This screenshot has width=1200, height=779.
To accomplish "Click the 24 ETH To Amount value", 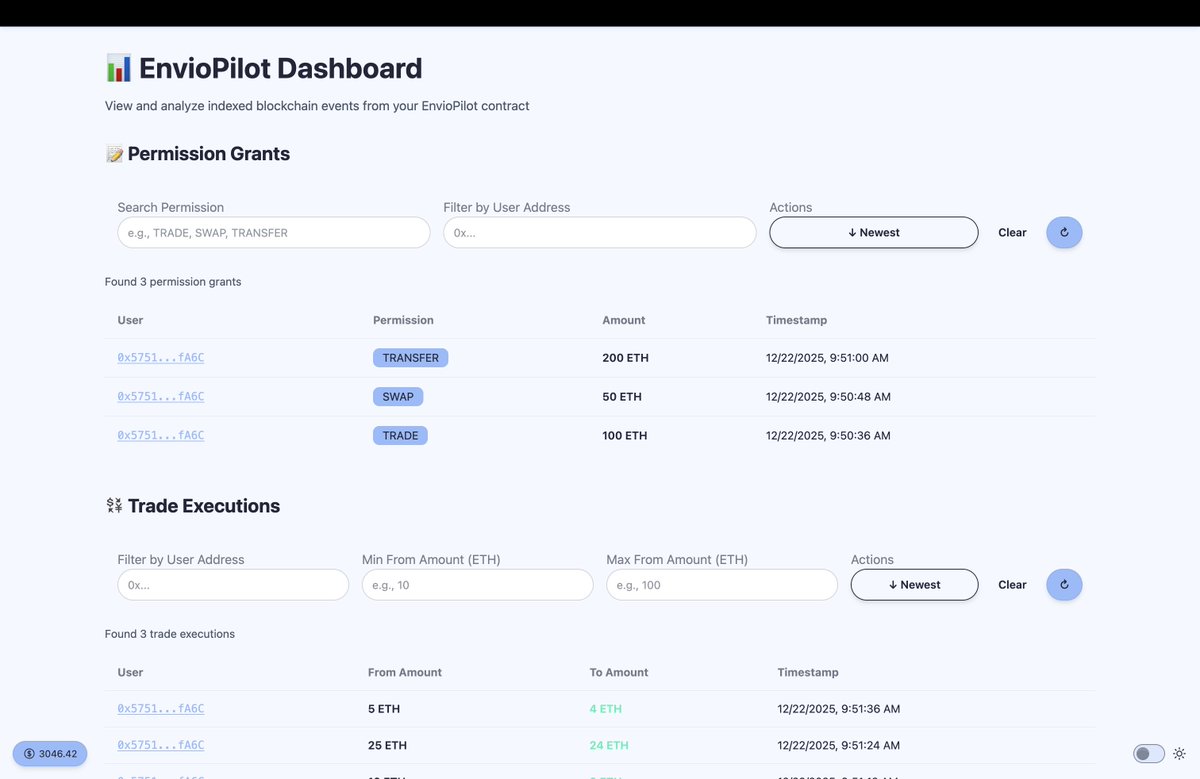I will [609, 745].
